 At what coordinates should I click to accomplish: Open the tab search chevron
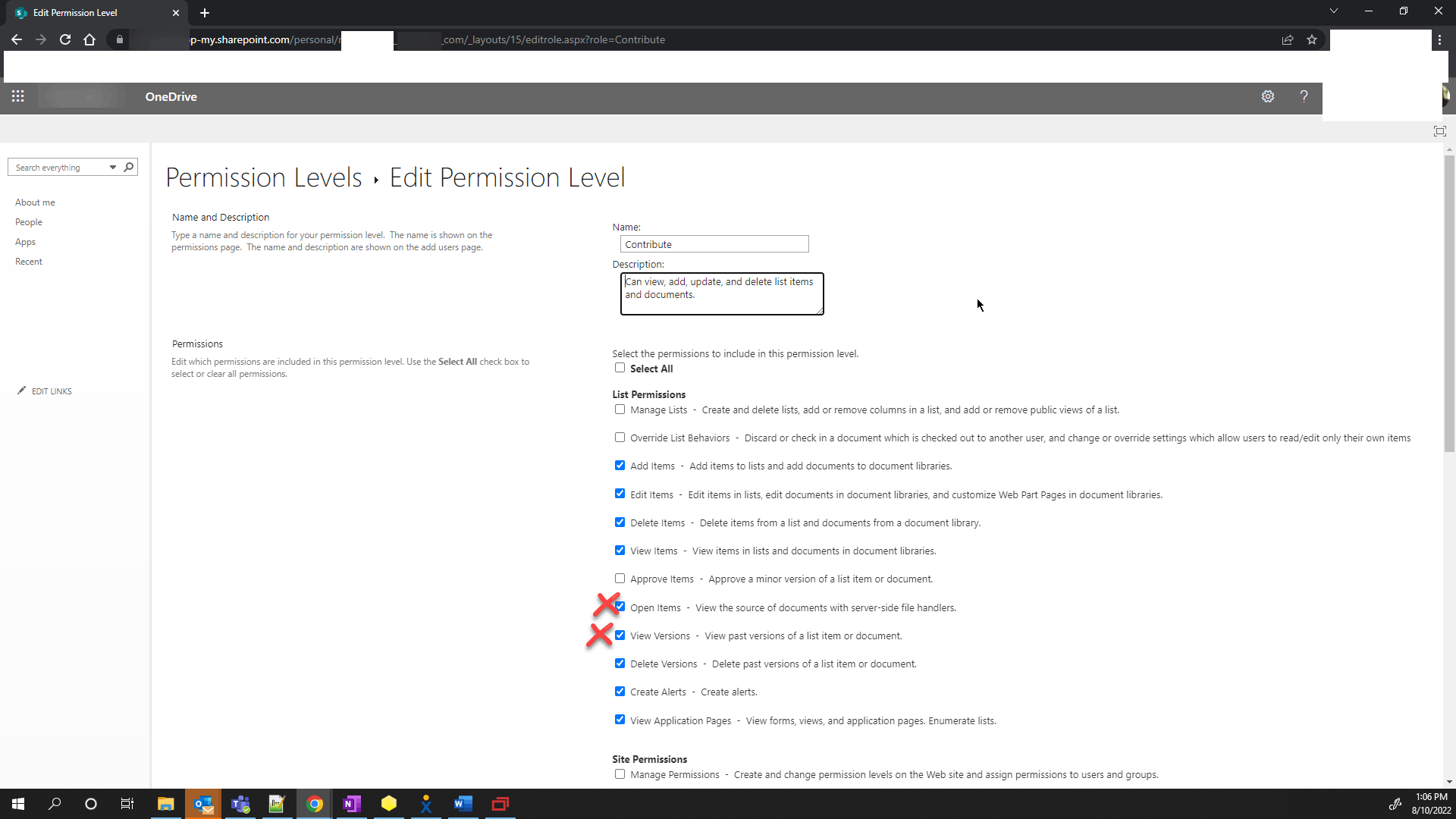point(1334,11)
